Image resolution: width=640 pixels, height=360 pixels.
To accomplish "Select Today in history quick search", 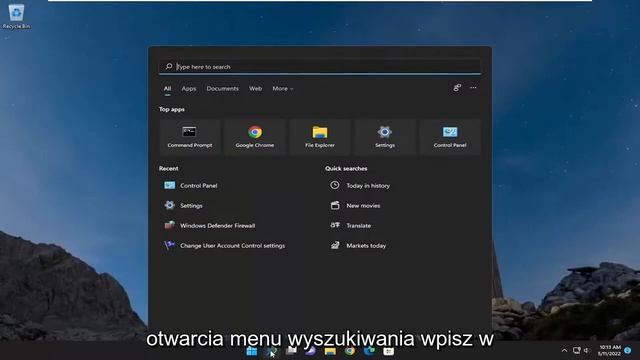I will click(x=360, y=185).
